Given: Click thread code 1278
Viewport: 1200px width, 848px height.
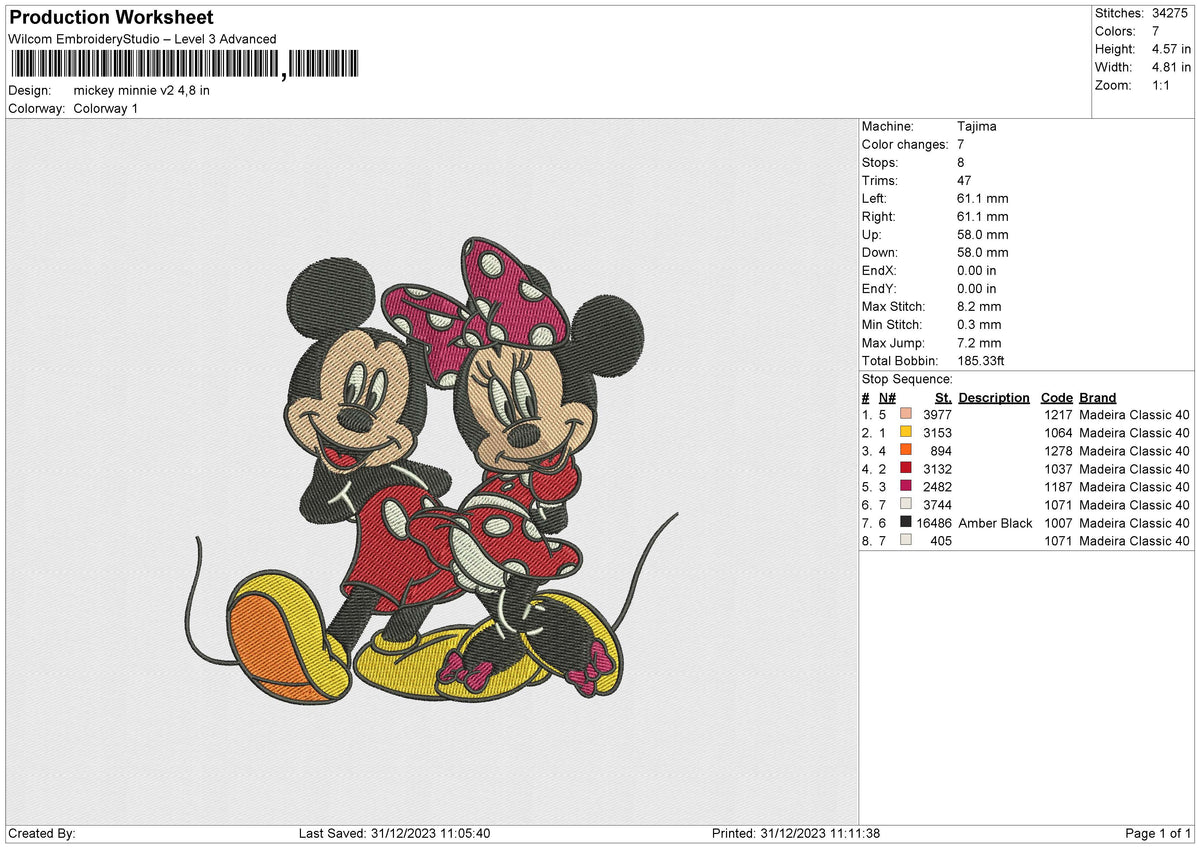Looking at the screenshot, I should (1058, 450).
